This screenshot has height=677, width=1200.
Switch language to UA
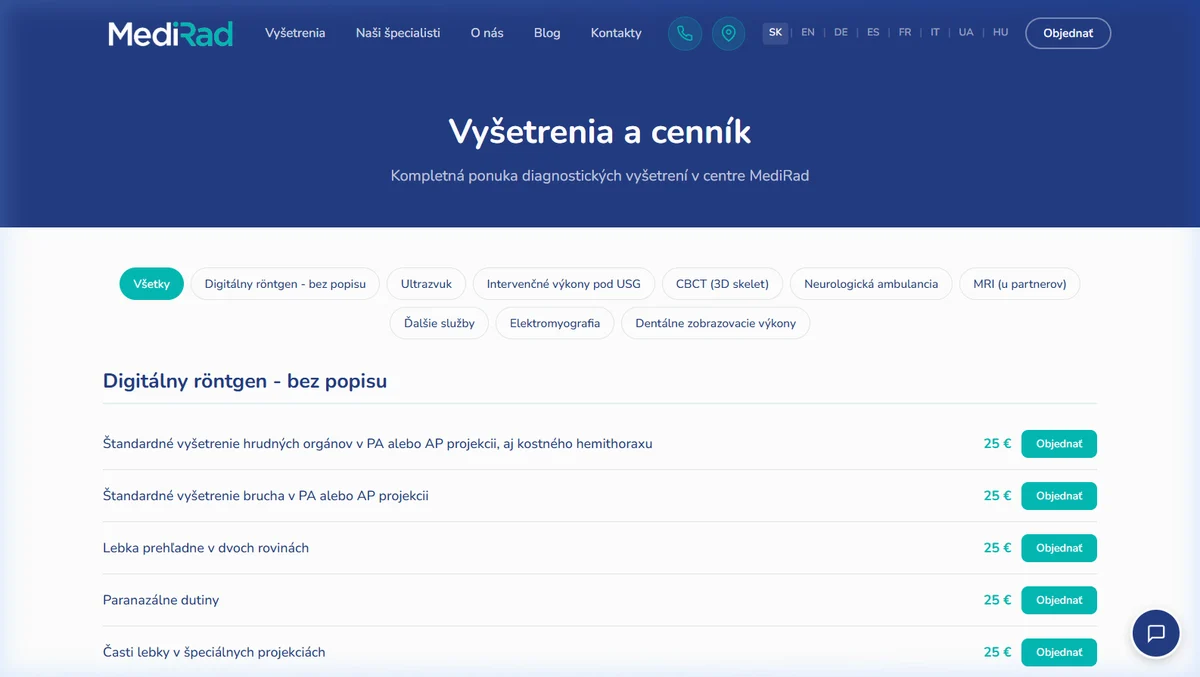point(966,33)
